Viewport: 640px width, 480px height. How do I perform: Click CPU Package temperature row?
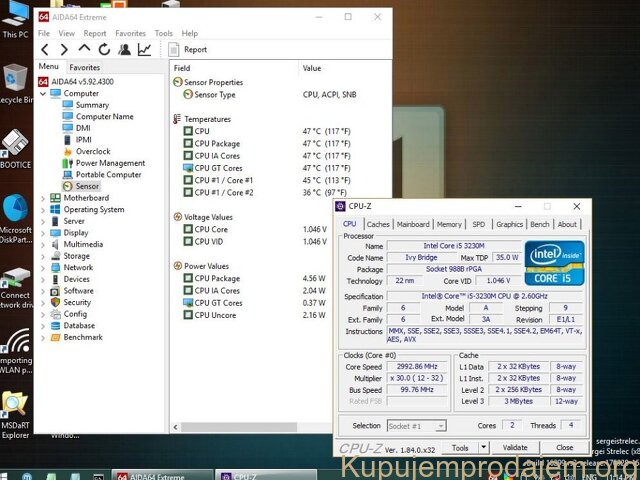click(217, 143)
